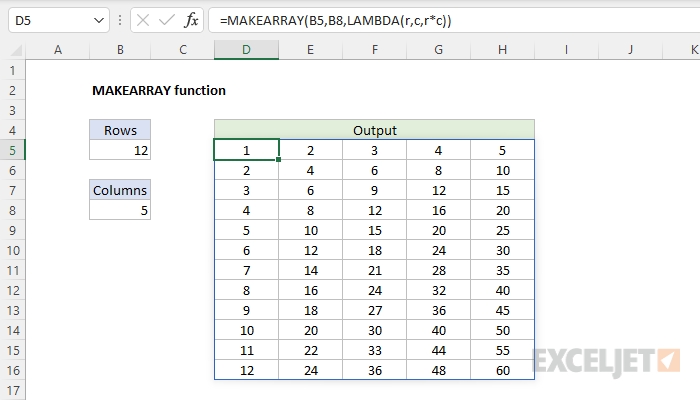
Task: Click the Select All corner triangle
Action: (17, 50)
